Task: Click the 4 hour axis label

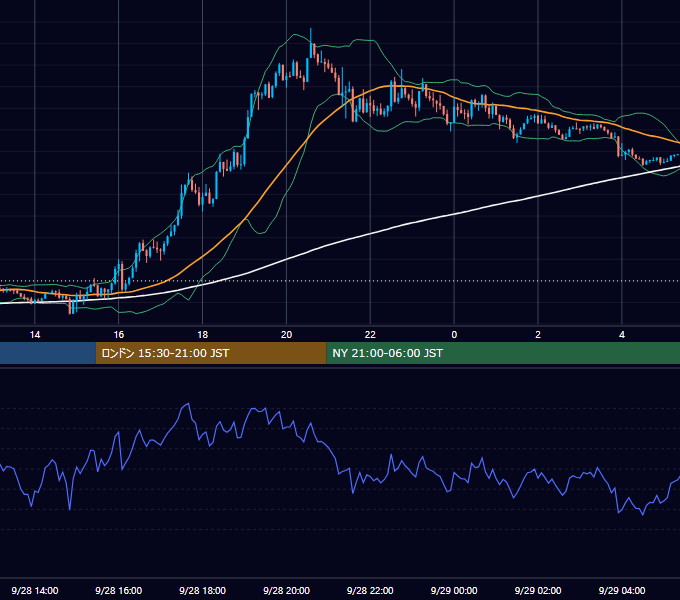Action: [x=622, y=335]
